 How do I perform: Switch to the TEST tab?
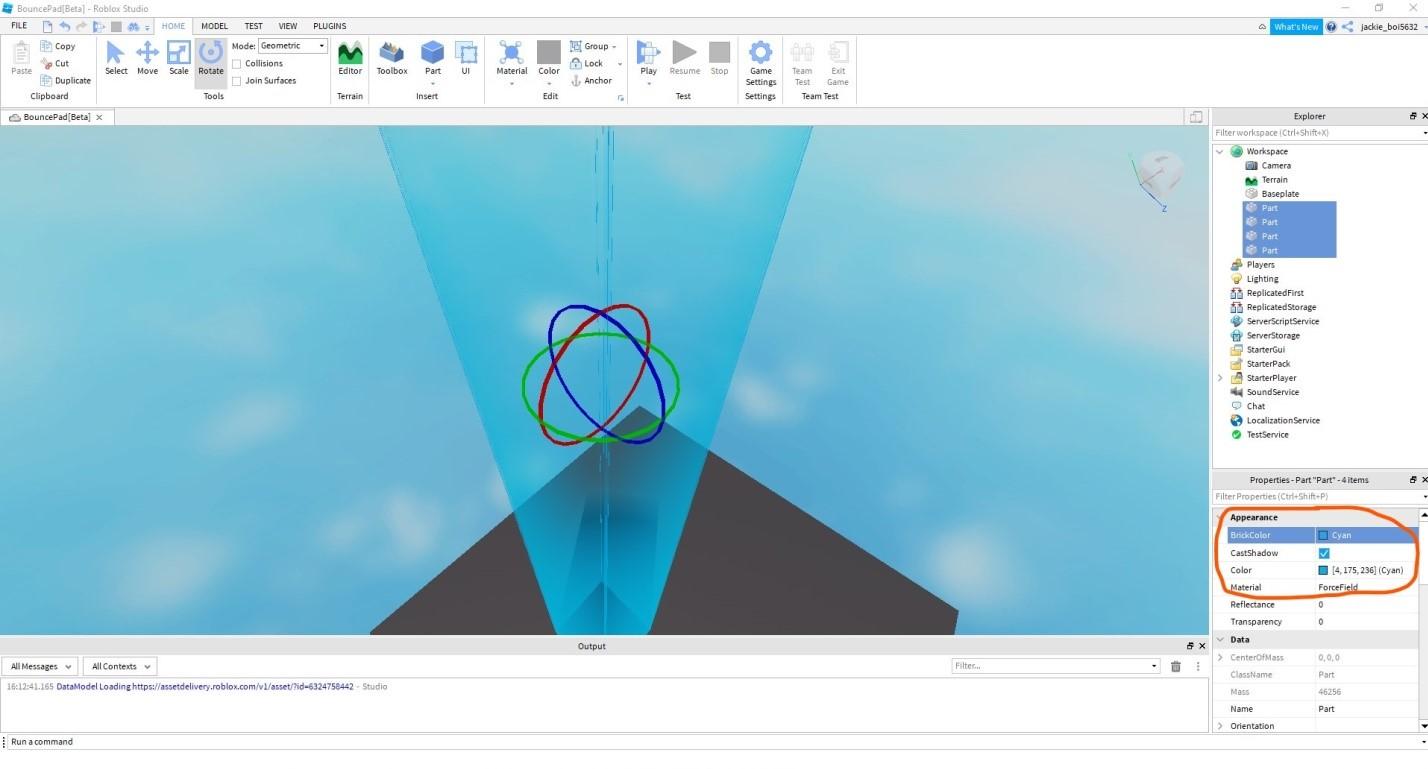pos(254,26)
